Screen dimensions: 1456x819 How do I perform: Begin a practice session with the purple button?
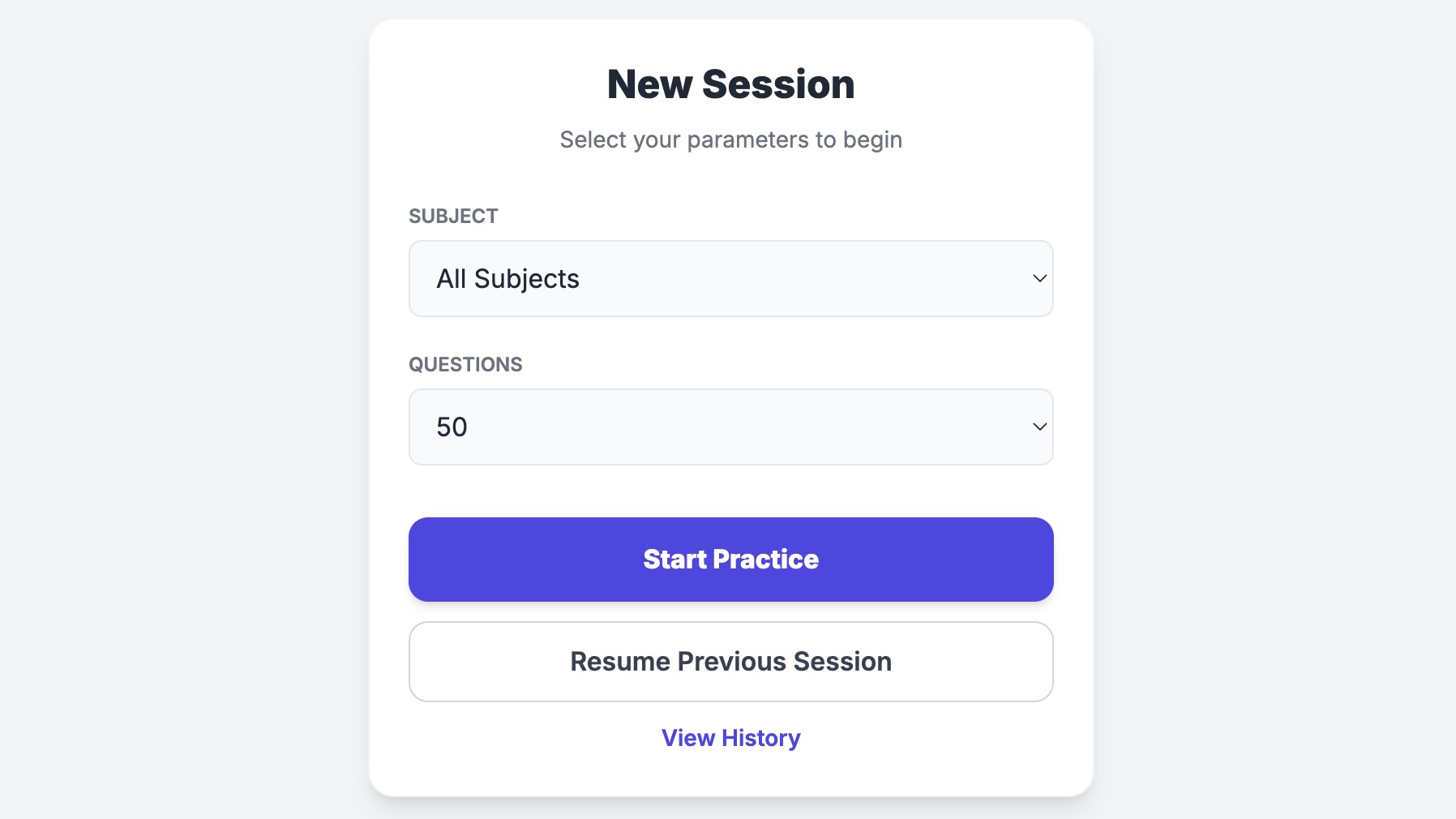(x=730, y=560)
